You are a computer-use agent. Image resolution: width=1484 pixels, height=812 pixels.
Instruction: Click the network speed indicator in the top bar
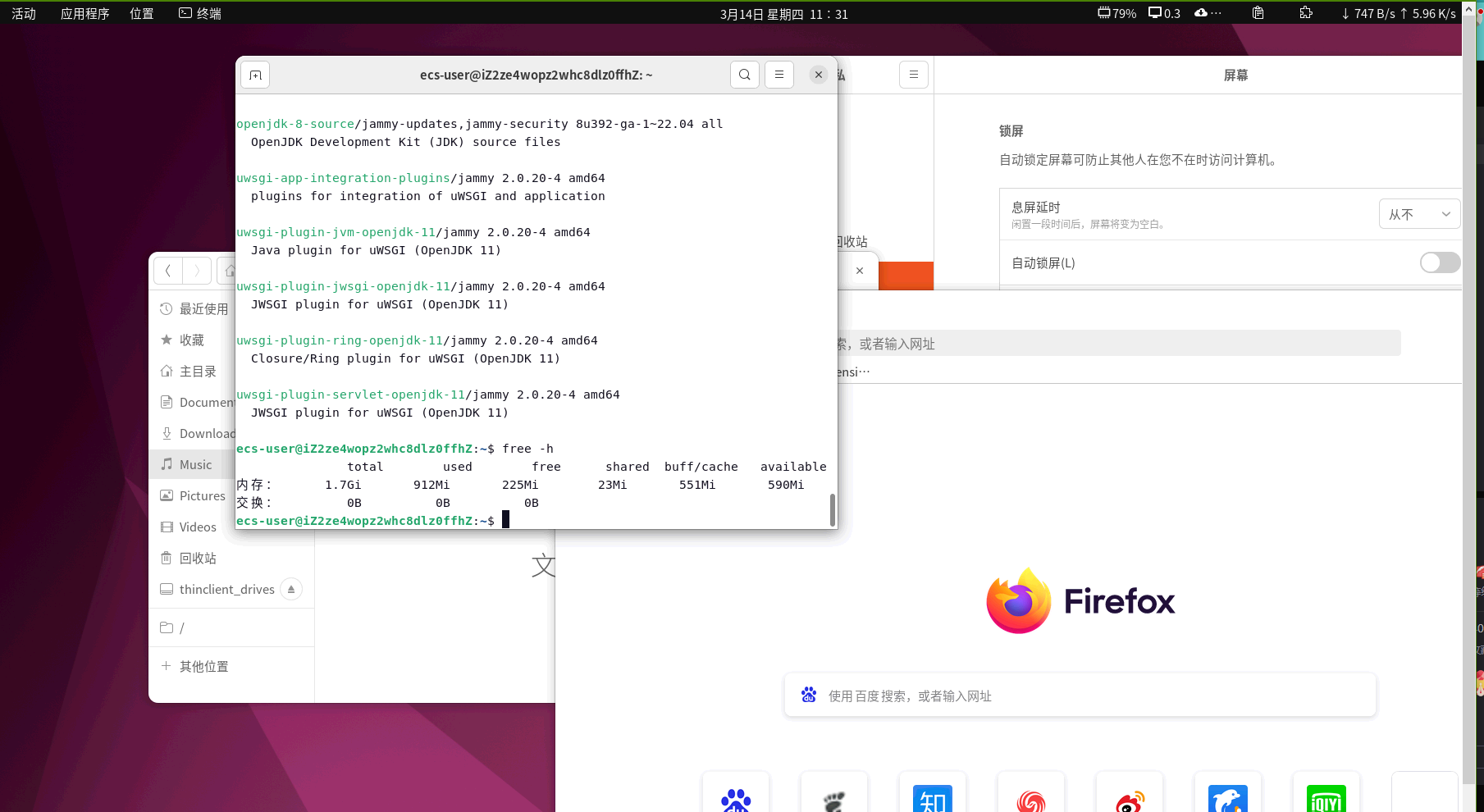click(x=1398, y=13)
